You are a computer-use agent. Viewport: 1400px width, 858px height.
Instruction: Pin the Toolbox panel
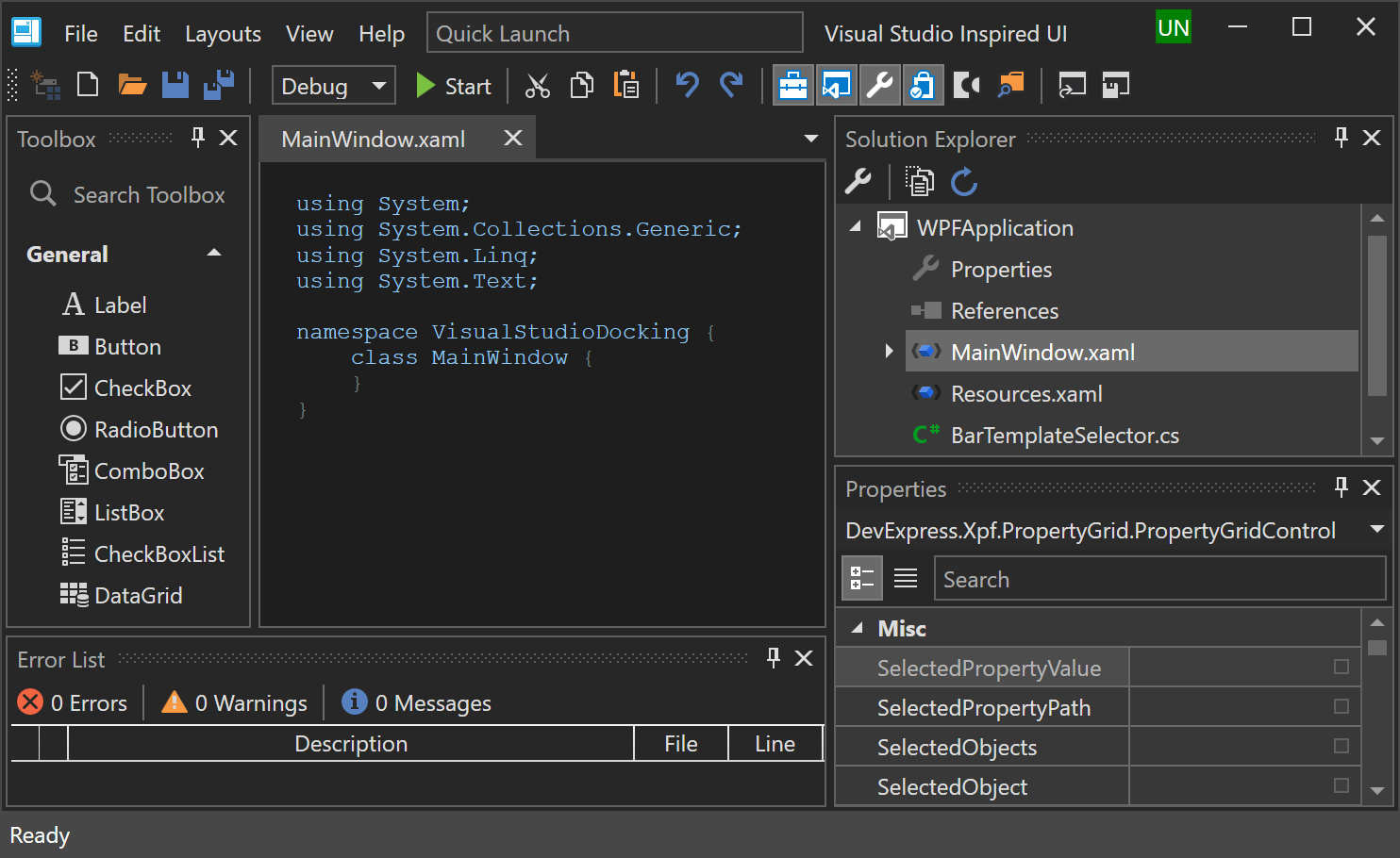coord(198,139)
